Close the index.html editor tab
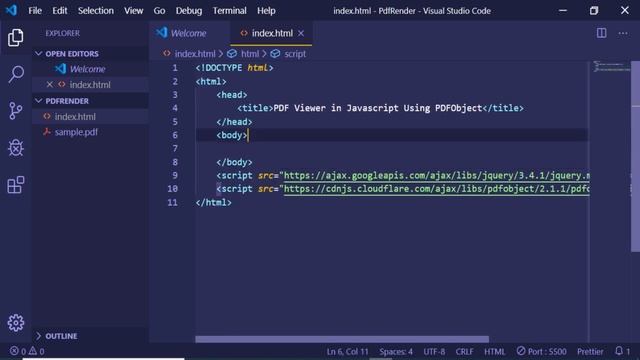Viewport: 640px width, 360px height. [301, 33]
